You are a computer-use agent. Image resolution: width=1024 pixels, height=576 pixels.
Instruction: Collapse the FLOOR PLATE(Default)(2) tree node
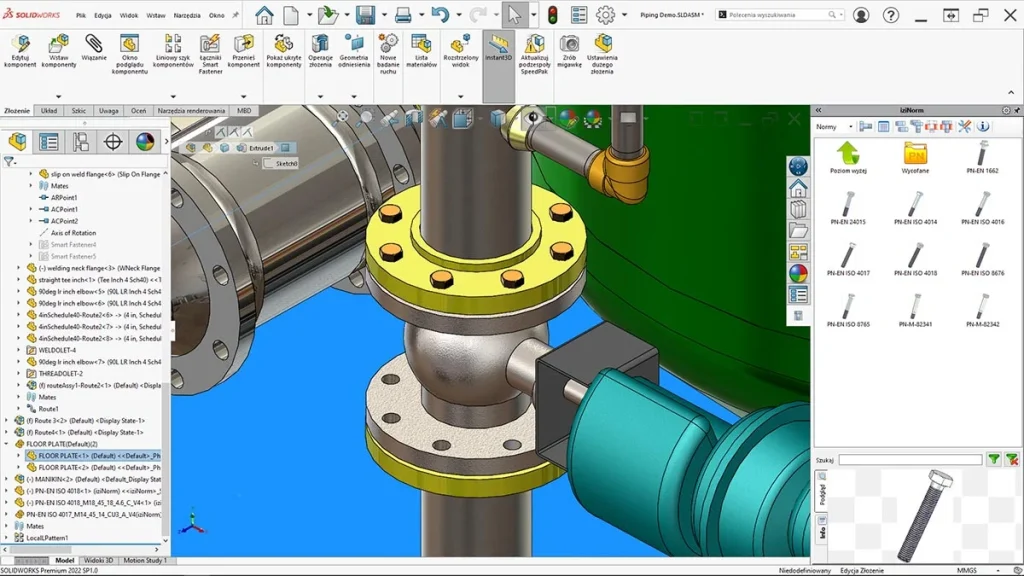(x=7, y=444)
